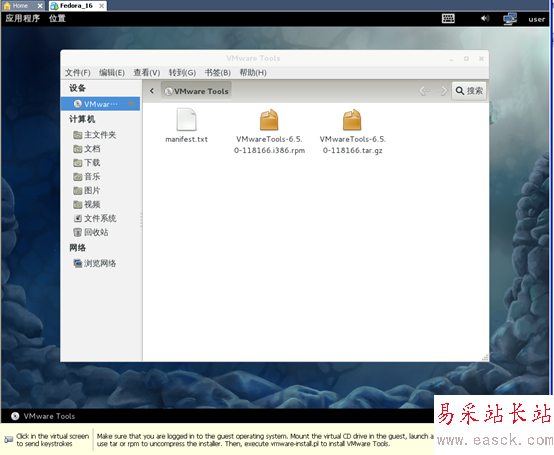This screenshot has height=455, width=554.
Task: Click the network connection icon in panel
Action: coord(510,19)
